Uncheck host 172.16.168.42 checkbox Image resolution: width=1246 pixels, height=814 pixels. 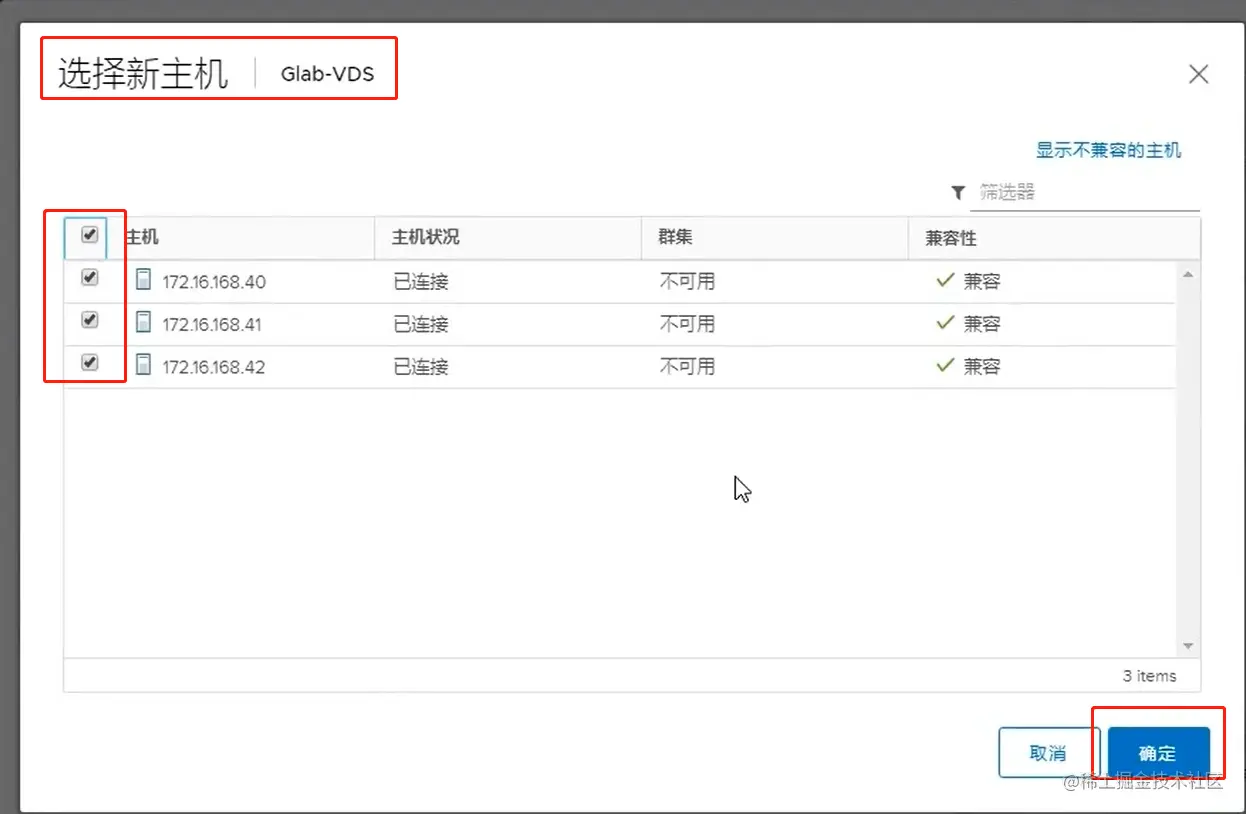90,363
